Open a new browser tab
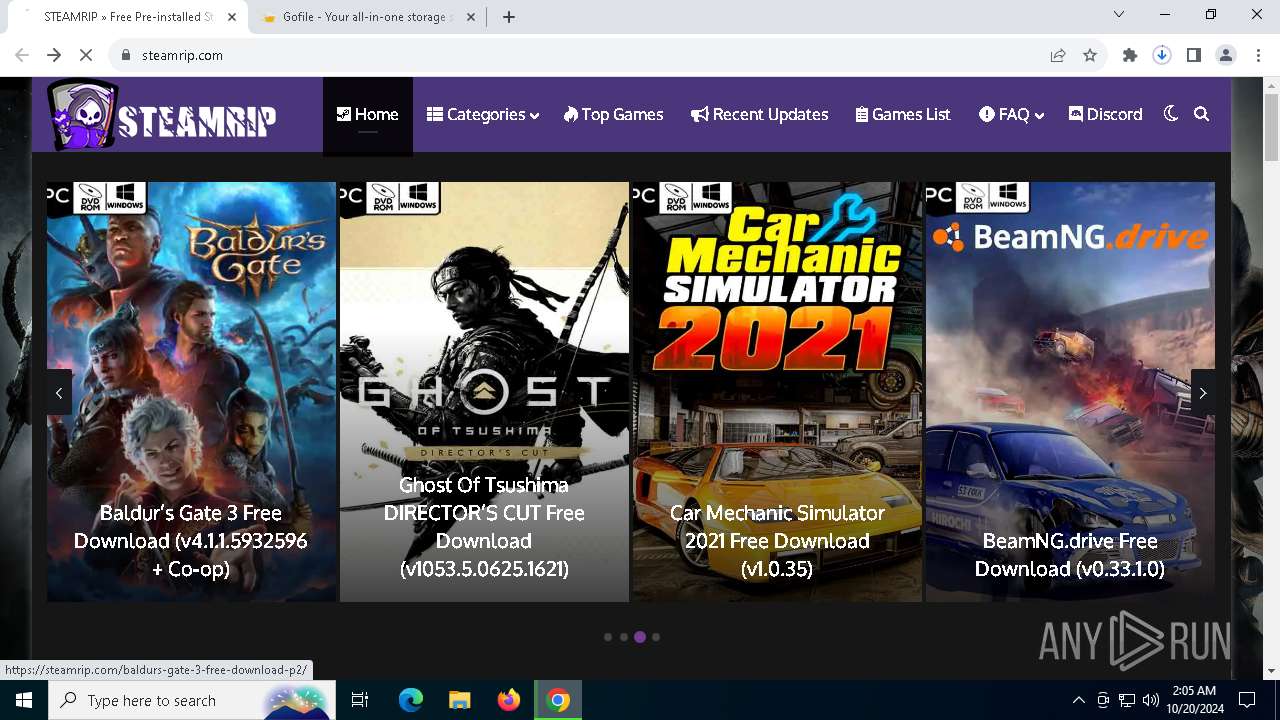Image resolution: width=1280 pixels, height=720 pixels. click(x=509, y=17)
